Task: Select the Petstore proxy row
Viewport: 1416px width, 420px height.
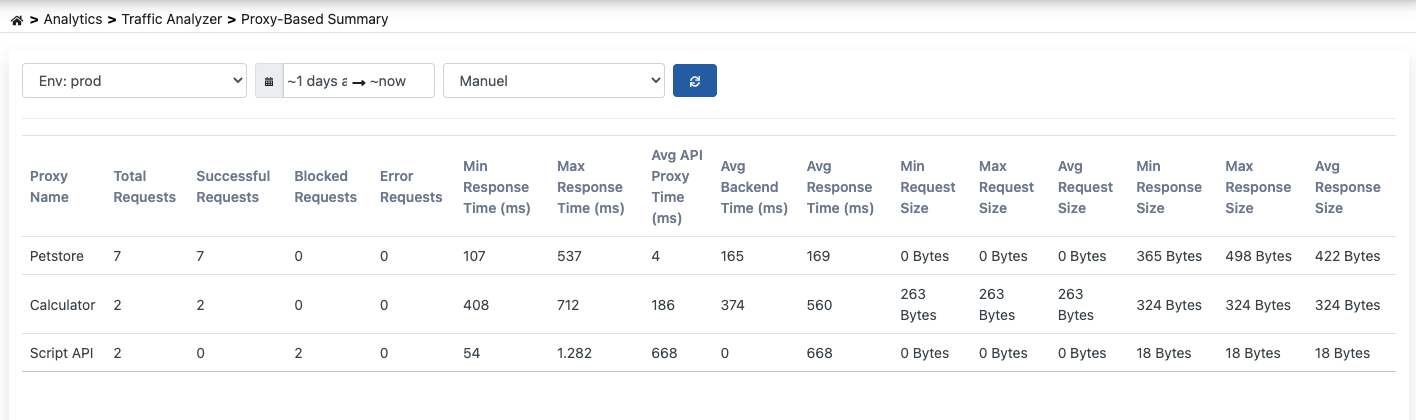Action: [708, 256]
